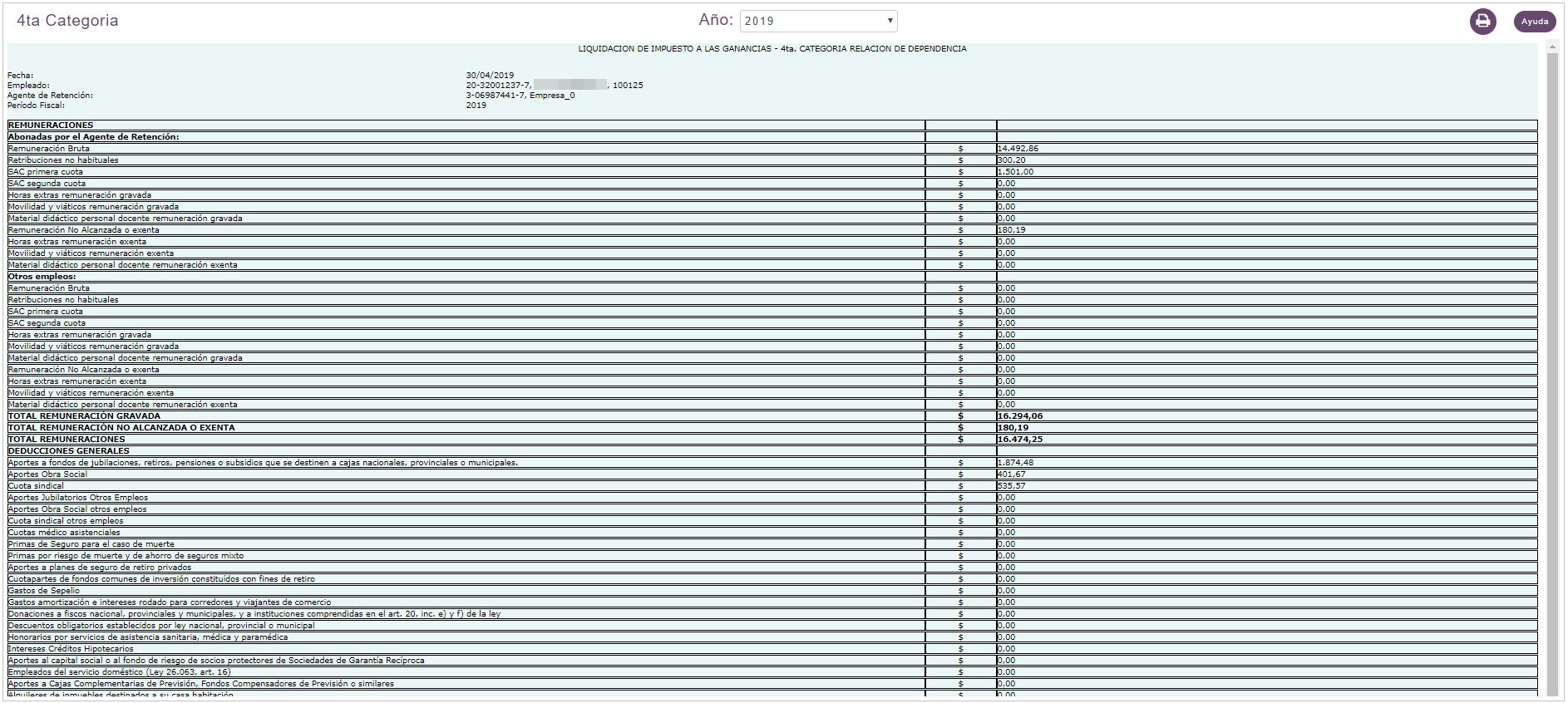Screen dimensions: 1568x703
Task: Click the Aportes Obra Social label
Action: tap(47, 474)
